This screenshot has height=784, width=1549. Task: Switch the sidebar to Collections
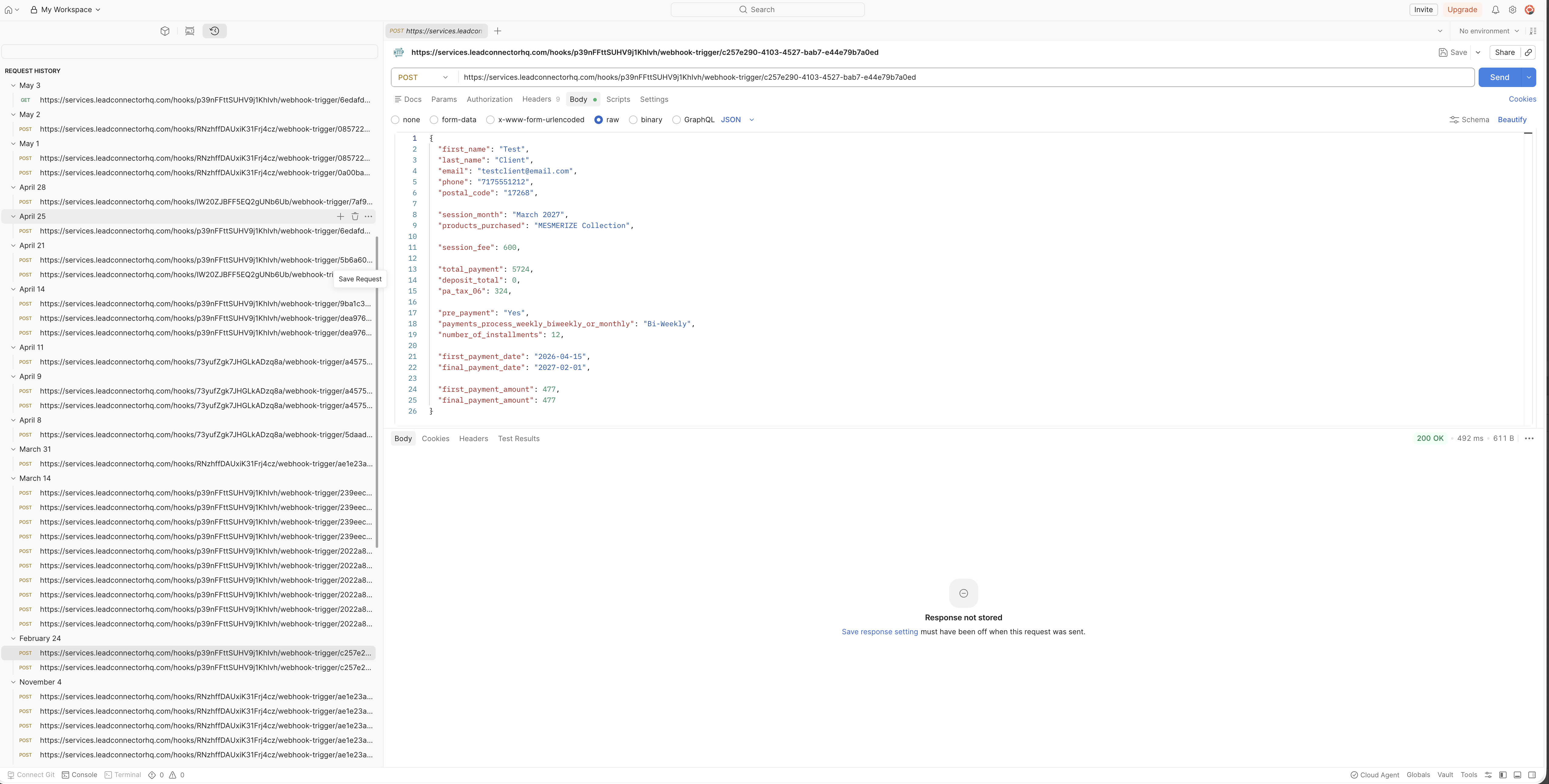(165, 31)
